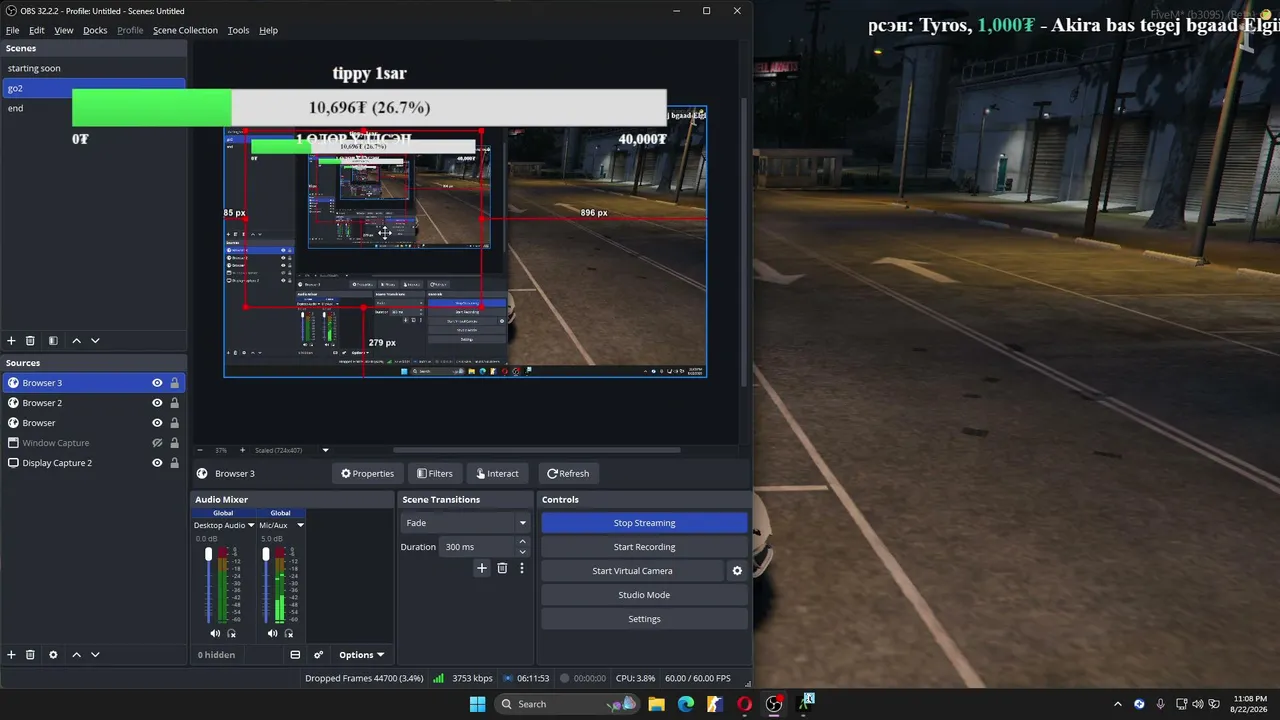Image resolution: width=1280 pixels, height=720 pixels.
Task: Start the Virtual Camera
Action: tap(632, 571)
